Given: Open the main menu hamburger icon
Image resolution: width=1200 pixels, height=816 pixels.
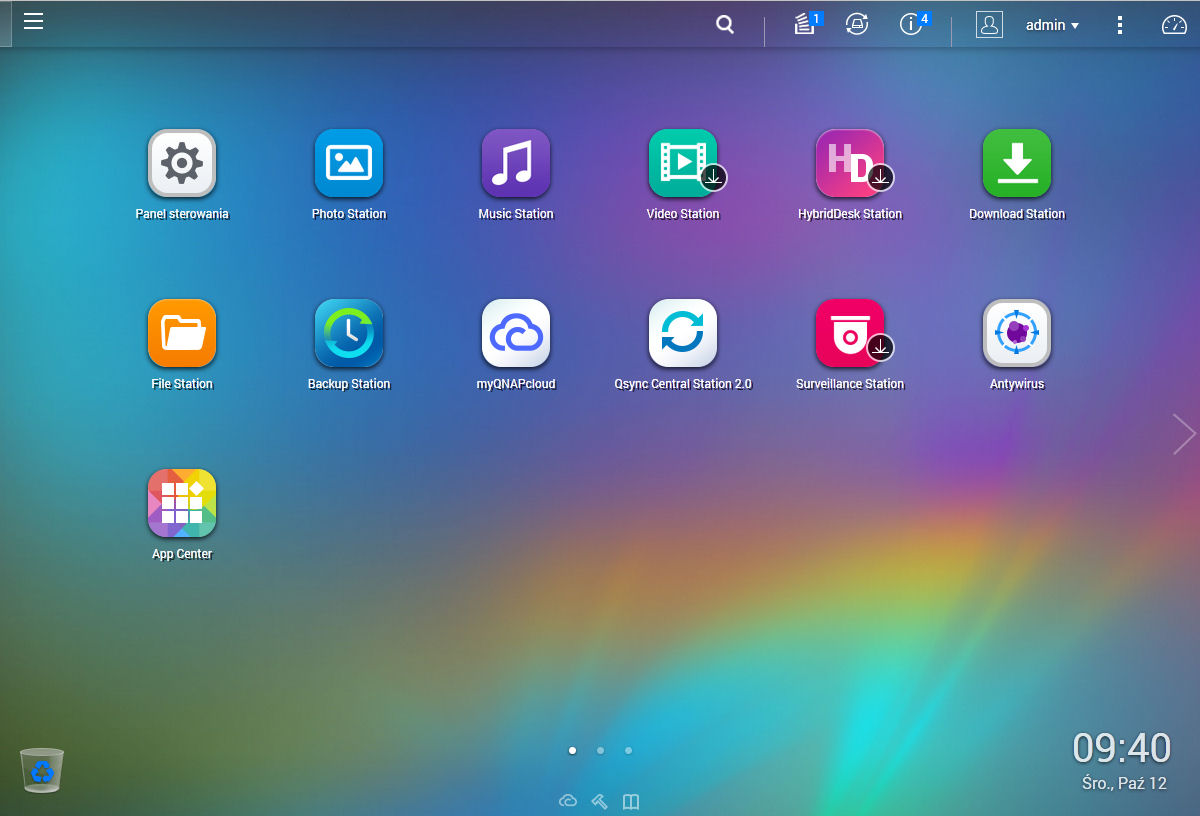Looking at the screenshot, I should 33,21.
